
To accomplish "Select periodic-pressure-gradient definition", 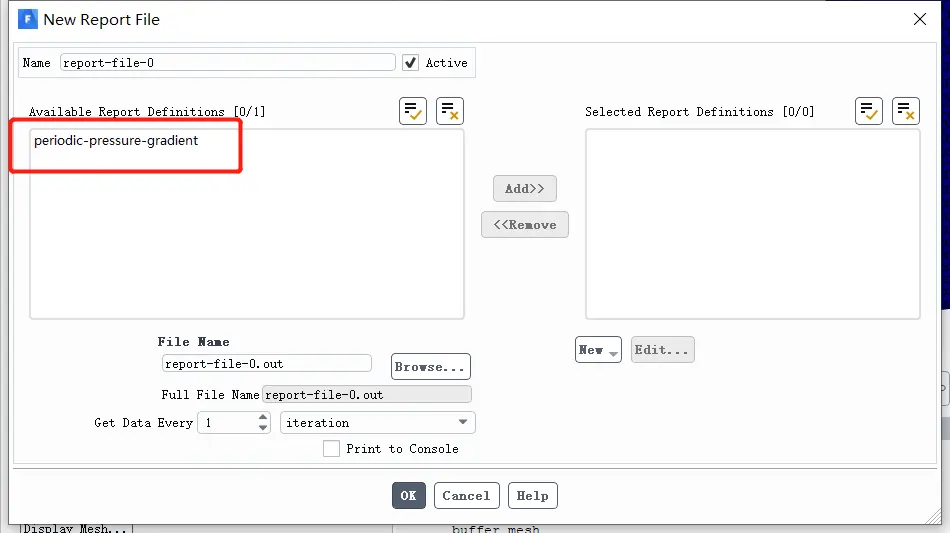I will point(116,141).
